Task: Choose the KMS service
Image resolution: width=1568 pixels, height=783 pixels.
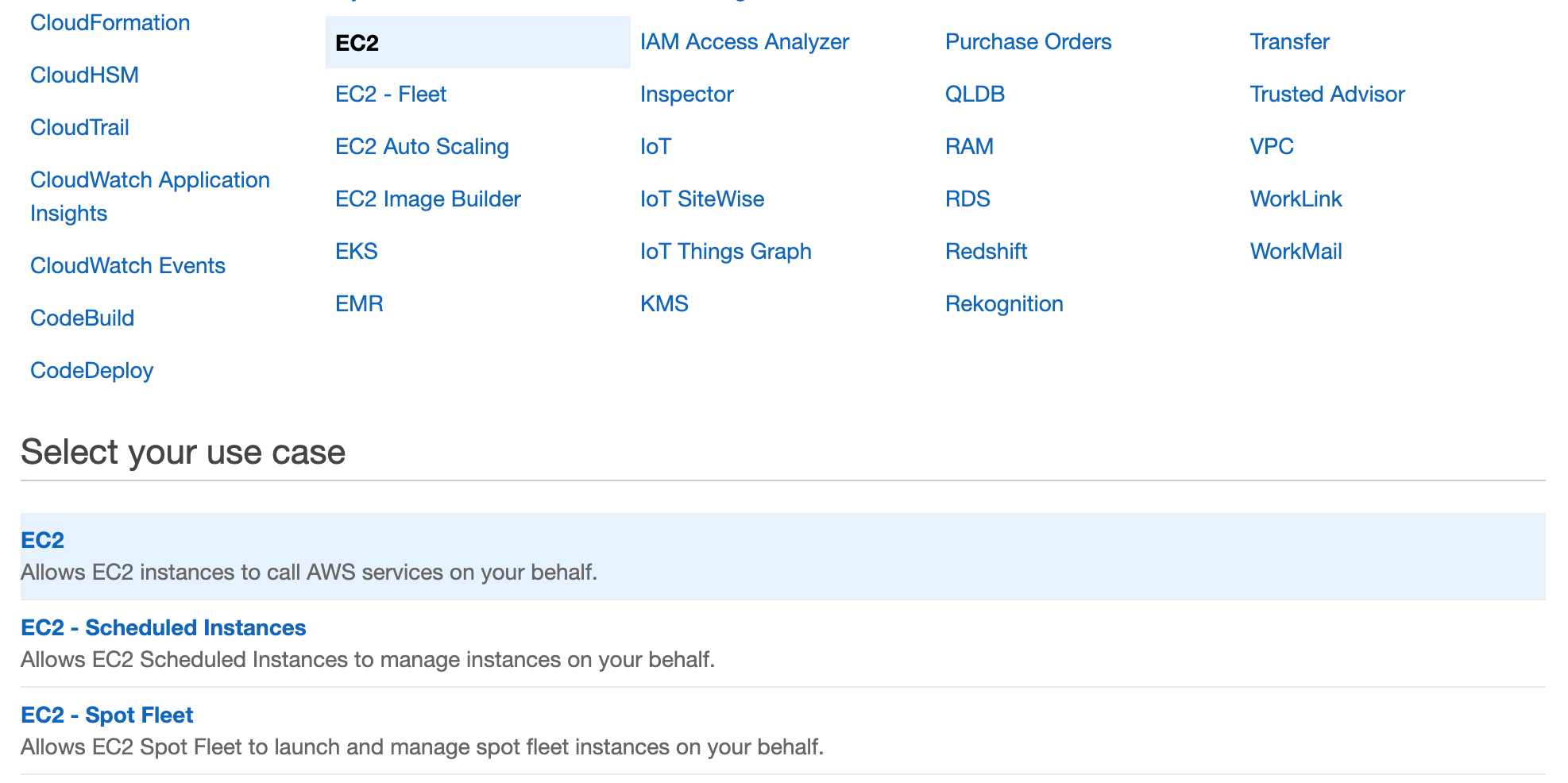Action: click(x=664, y=303)
